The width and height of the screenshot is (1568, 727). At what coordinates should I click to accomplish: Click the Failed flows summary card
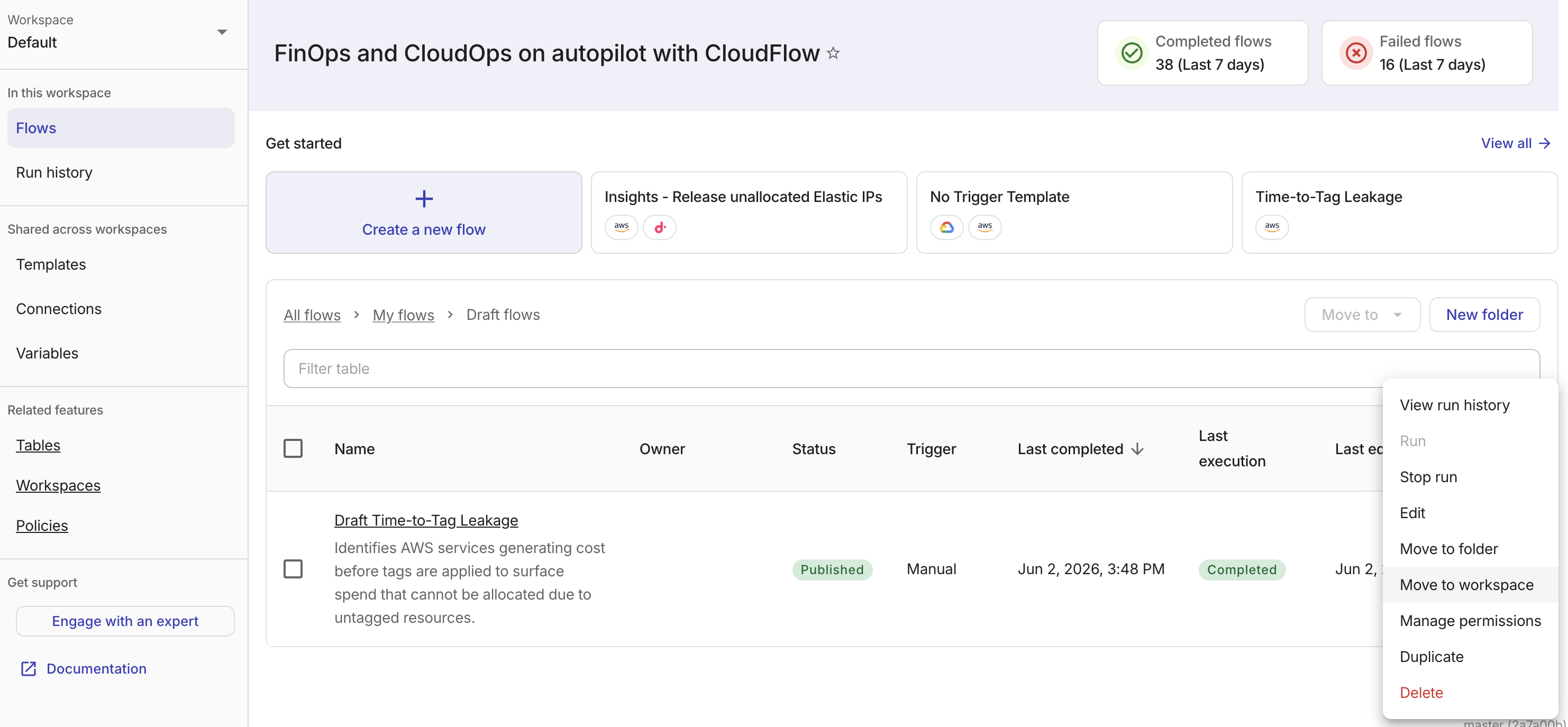pos(1427,53)
